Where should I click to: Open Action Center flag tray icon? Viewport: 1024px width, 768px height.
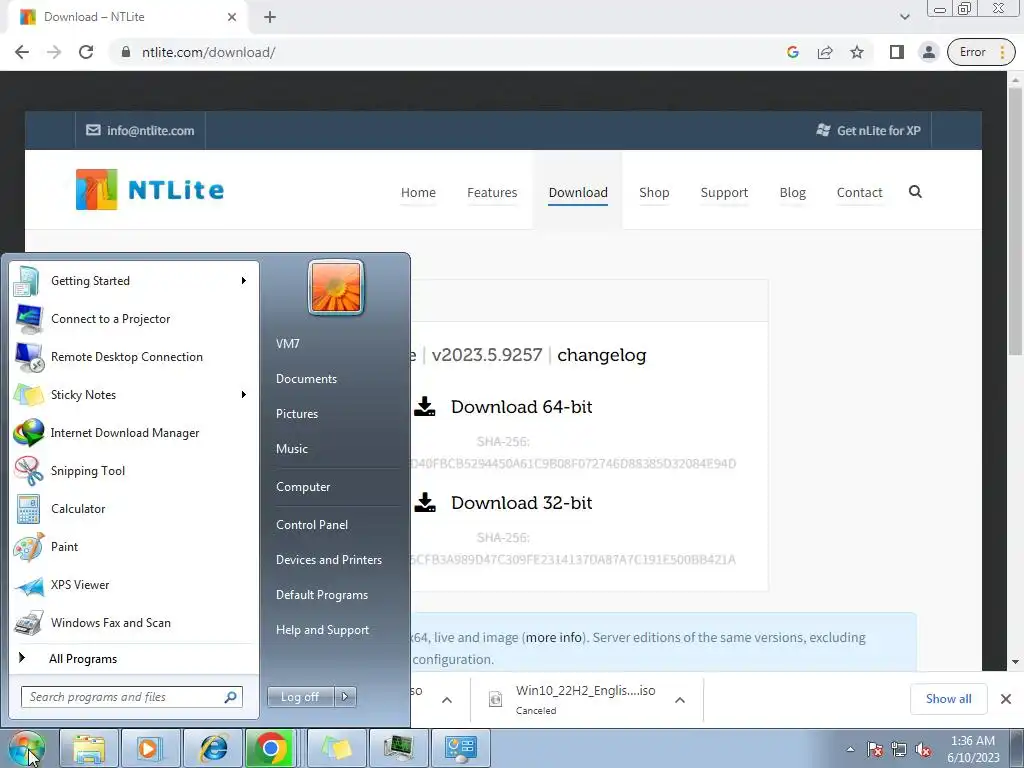tap(875, 750)
